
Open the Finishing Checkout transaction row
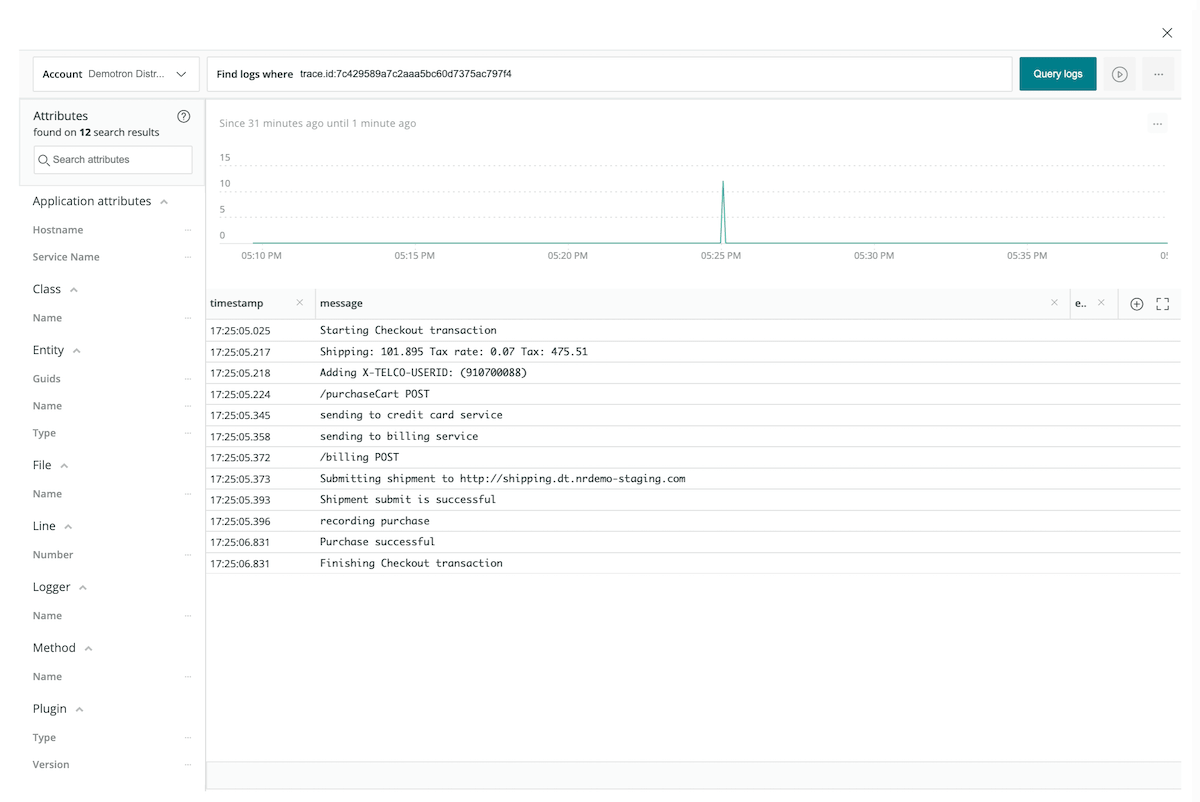[x=693, y=564]
